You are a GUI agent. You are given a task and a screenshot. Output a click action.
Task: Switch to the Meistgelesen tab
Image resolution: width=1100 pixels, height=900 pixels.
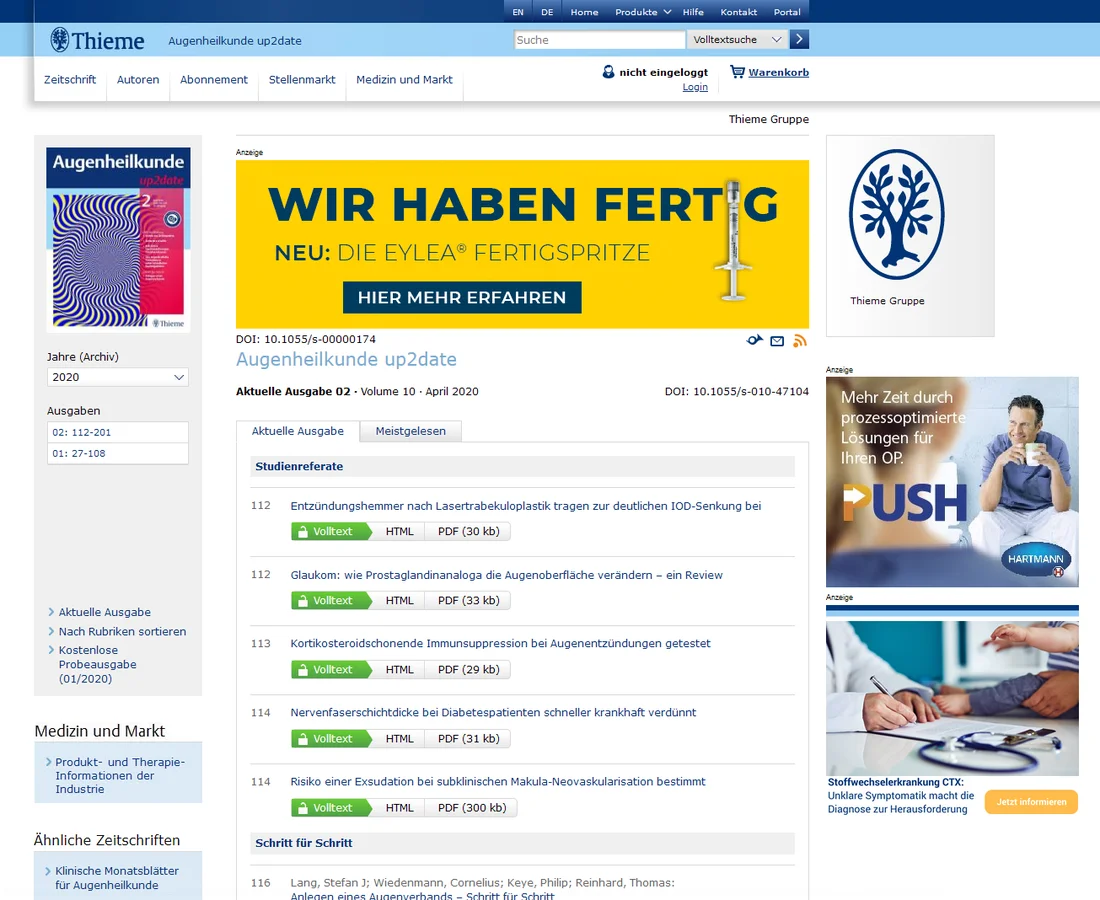[x=409, y=432]
